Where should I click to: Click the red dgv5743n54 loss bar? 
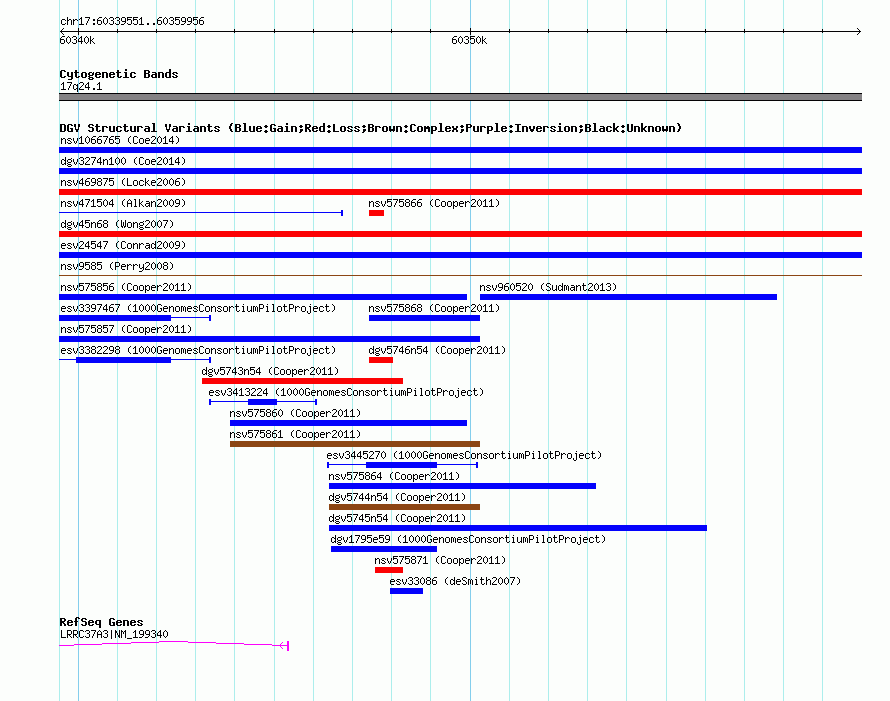pos(303,381)
